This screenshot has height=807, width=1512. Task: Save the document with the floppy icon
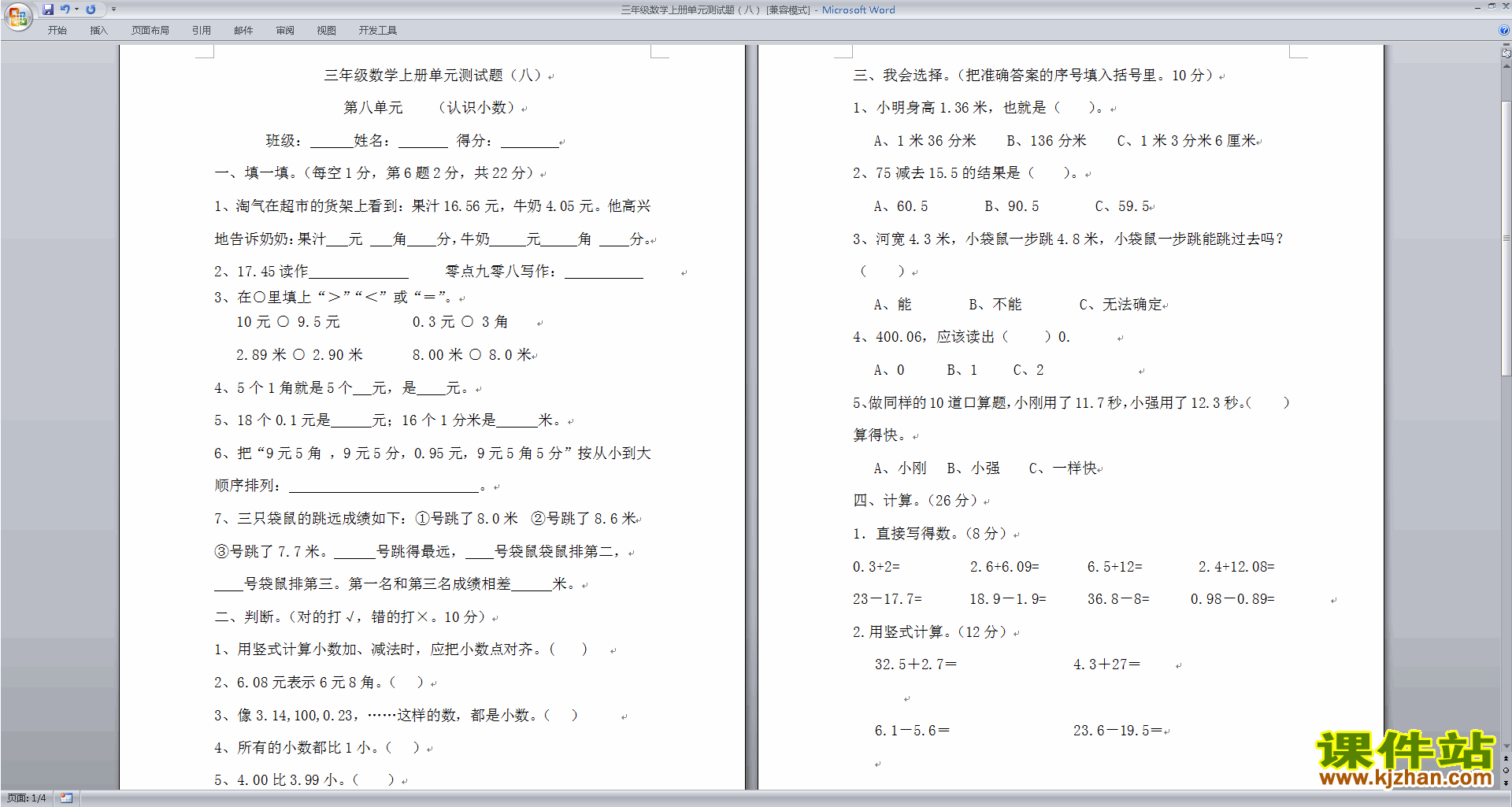click(x=48, y=9)
